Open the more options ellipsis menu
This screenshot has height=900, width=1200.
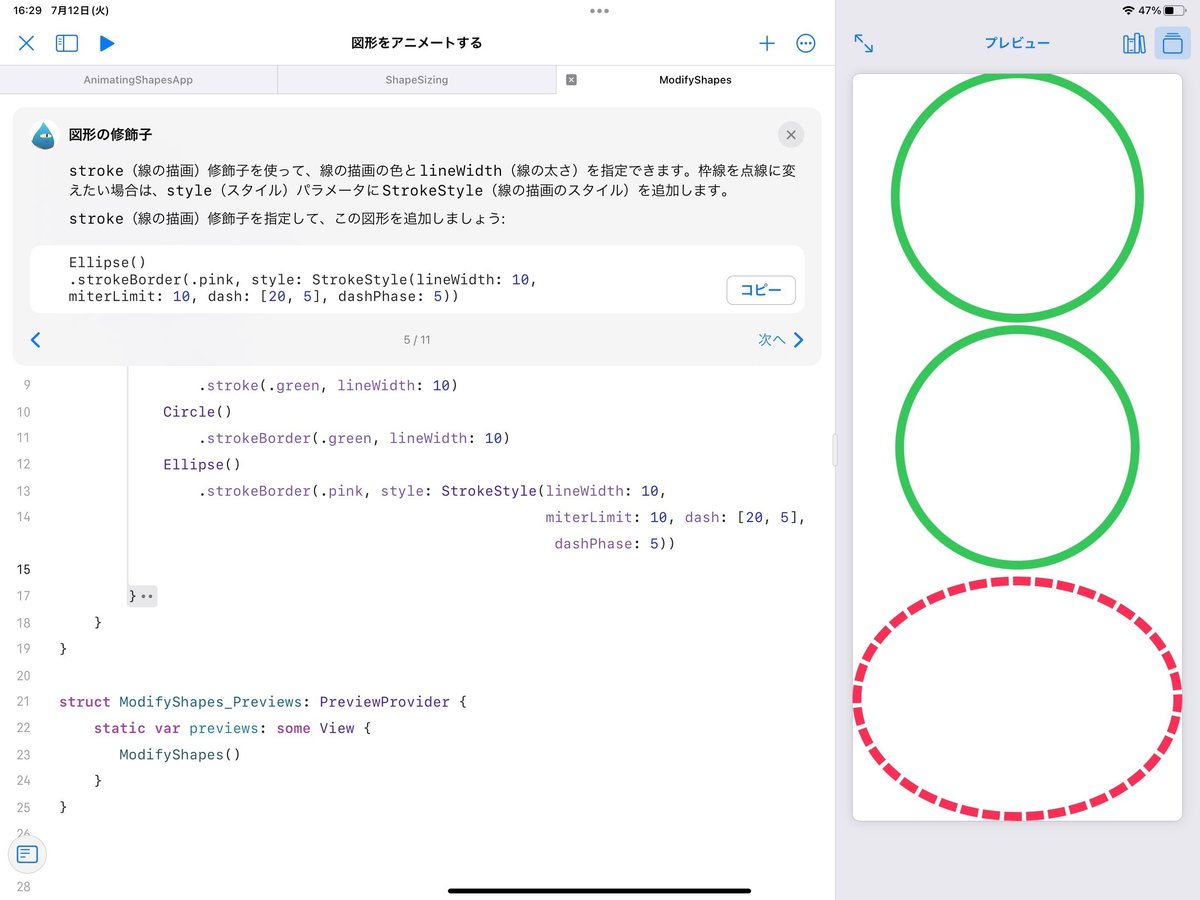[x=806, y=43]
